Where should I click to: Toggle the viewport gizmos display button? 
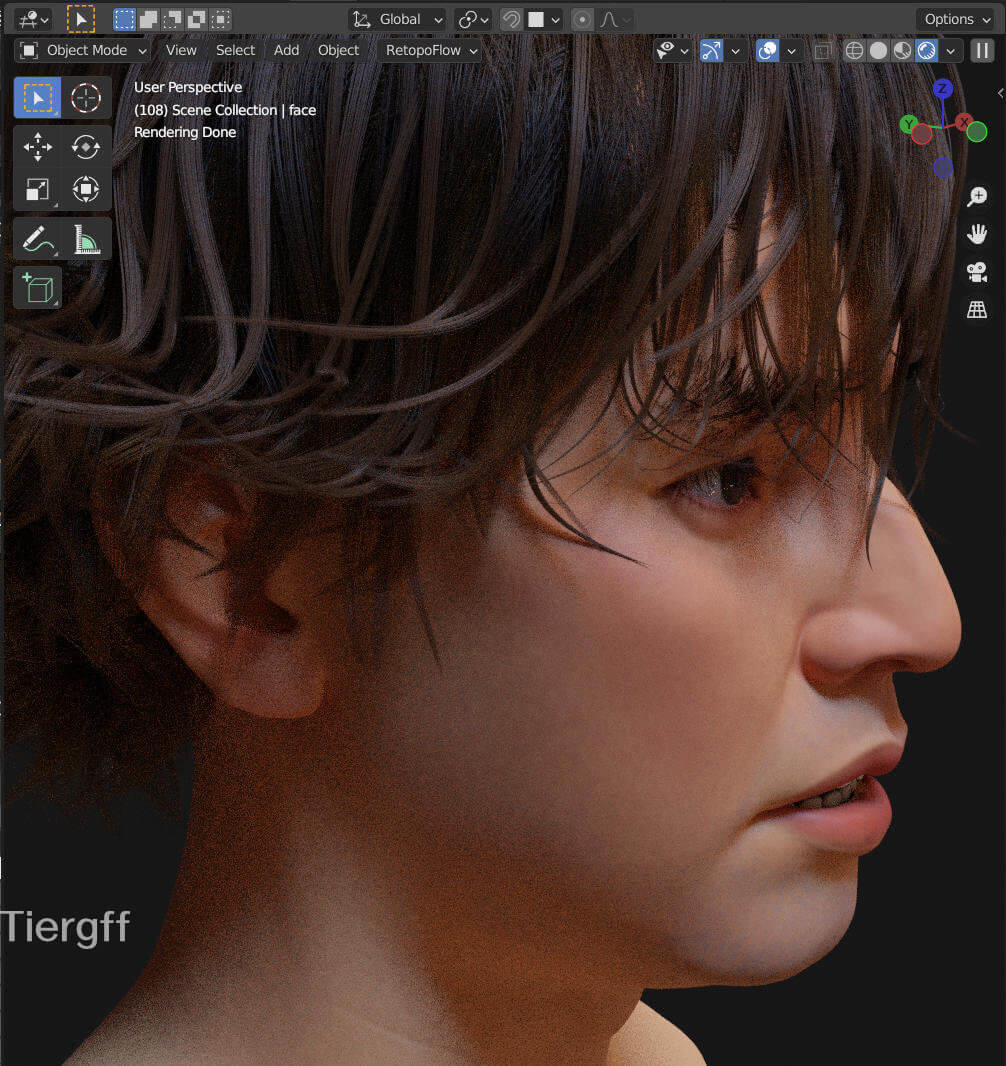tap(711, 50)
